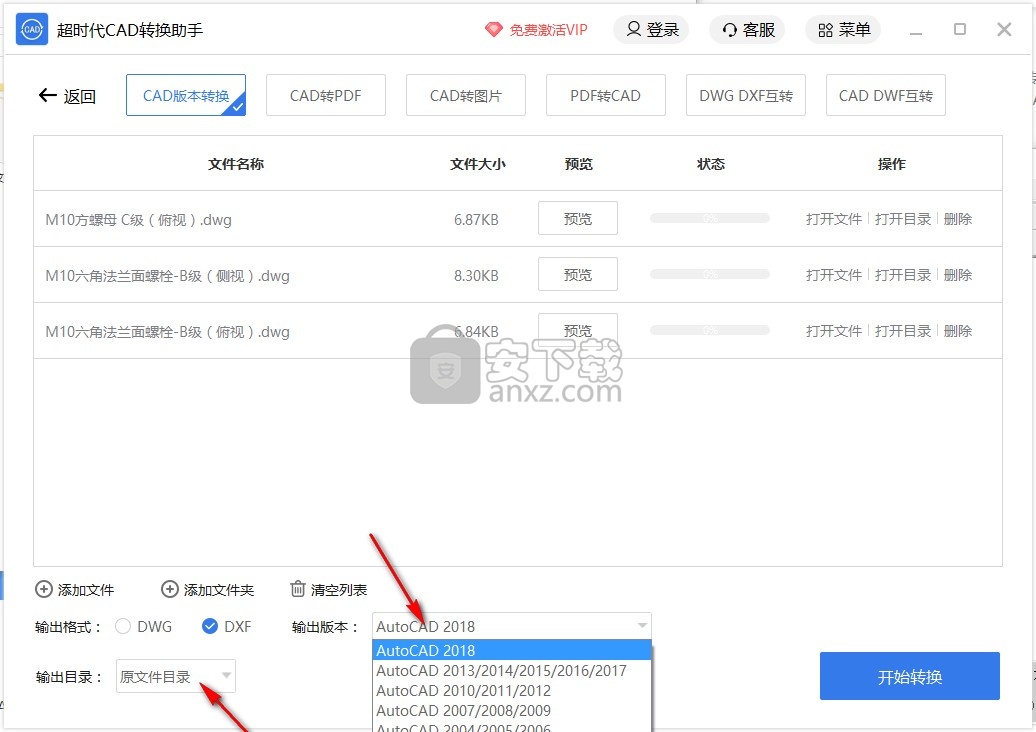The height and width of the screenshot is (732, 1036).
Task: Choose AutoCAD 2018 in version list
Action: 512,650
